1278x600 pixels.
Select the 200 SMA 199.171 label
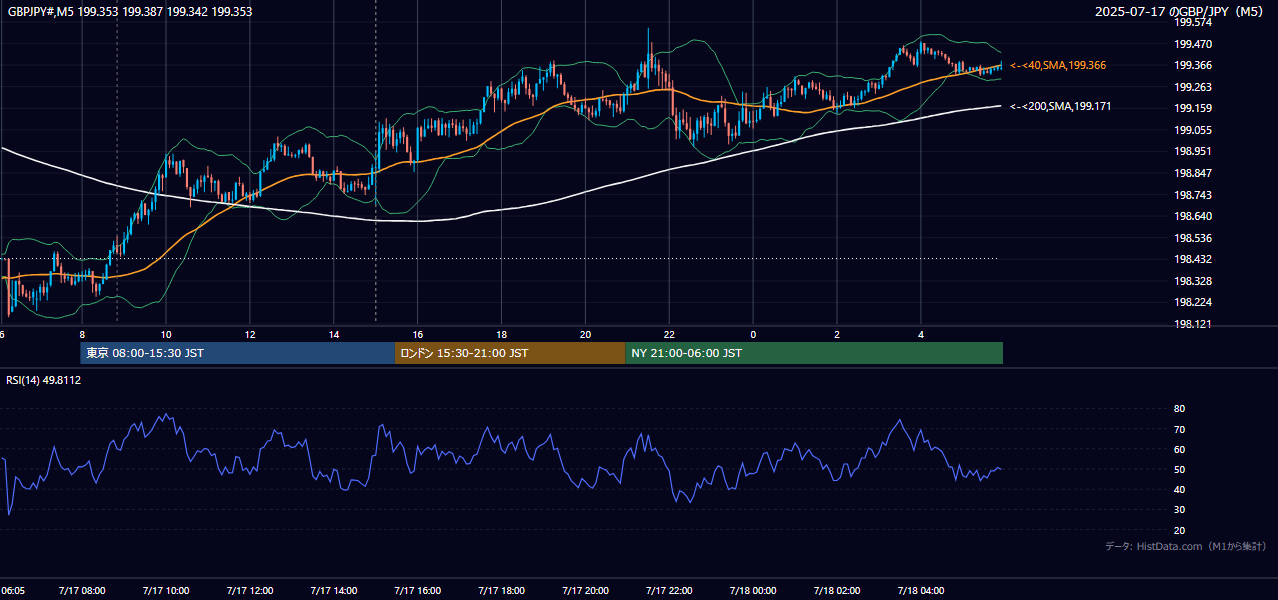coord(1060,106)
